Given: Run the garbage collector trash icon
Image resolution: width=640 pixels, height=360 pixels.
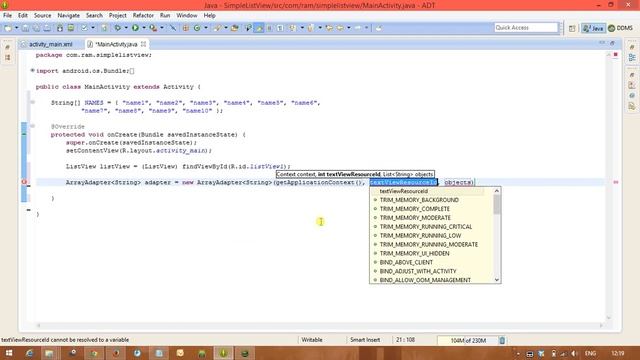Looking at the screenshot, I should point(502,340).
